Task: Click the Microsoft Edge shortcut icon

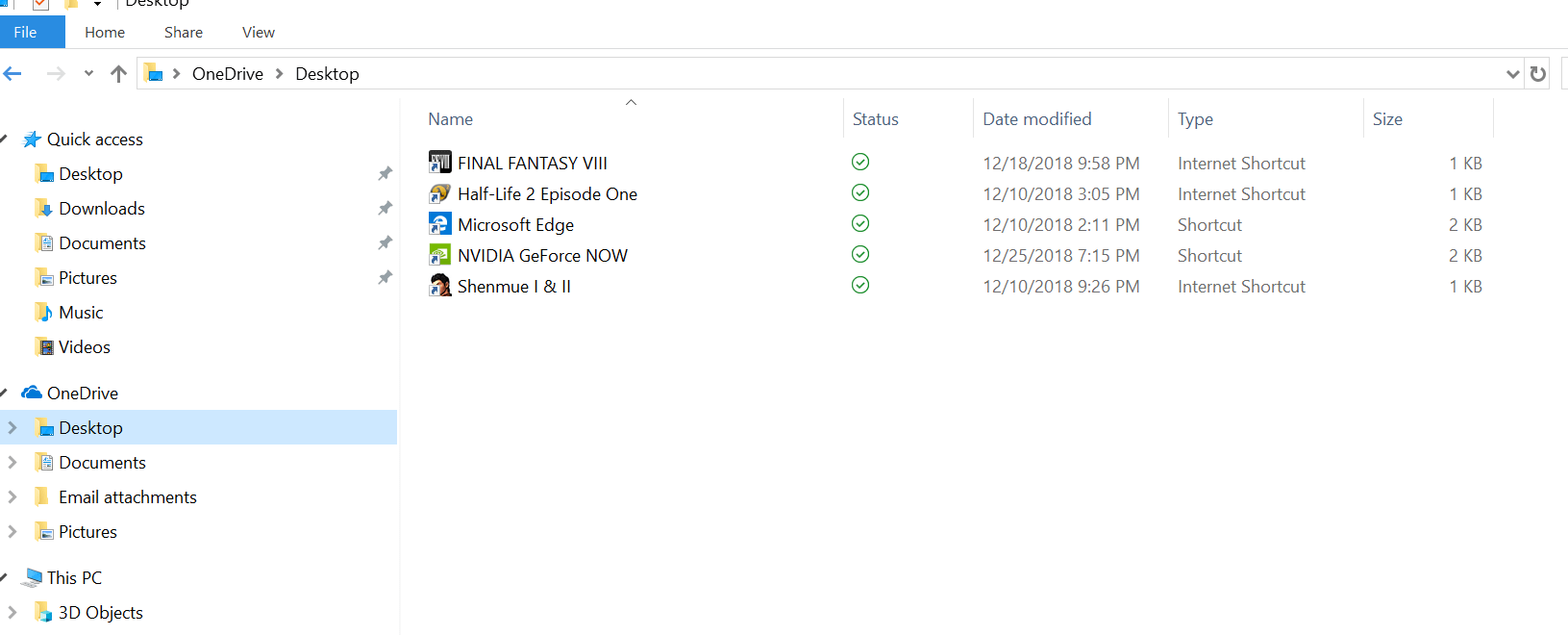Action: (x=439, y=224)
